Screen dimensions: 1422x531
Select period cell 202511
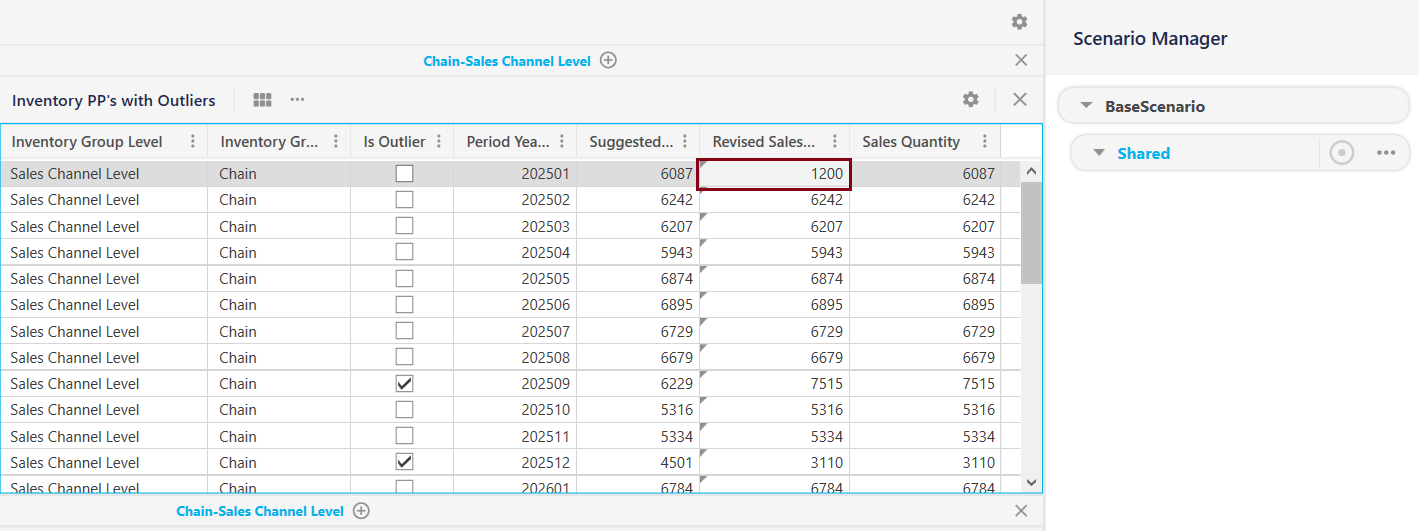[515, 436]
